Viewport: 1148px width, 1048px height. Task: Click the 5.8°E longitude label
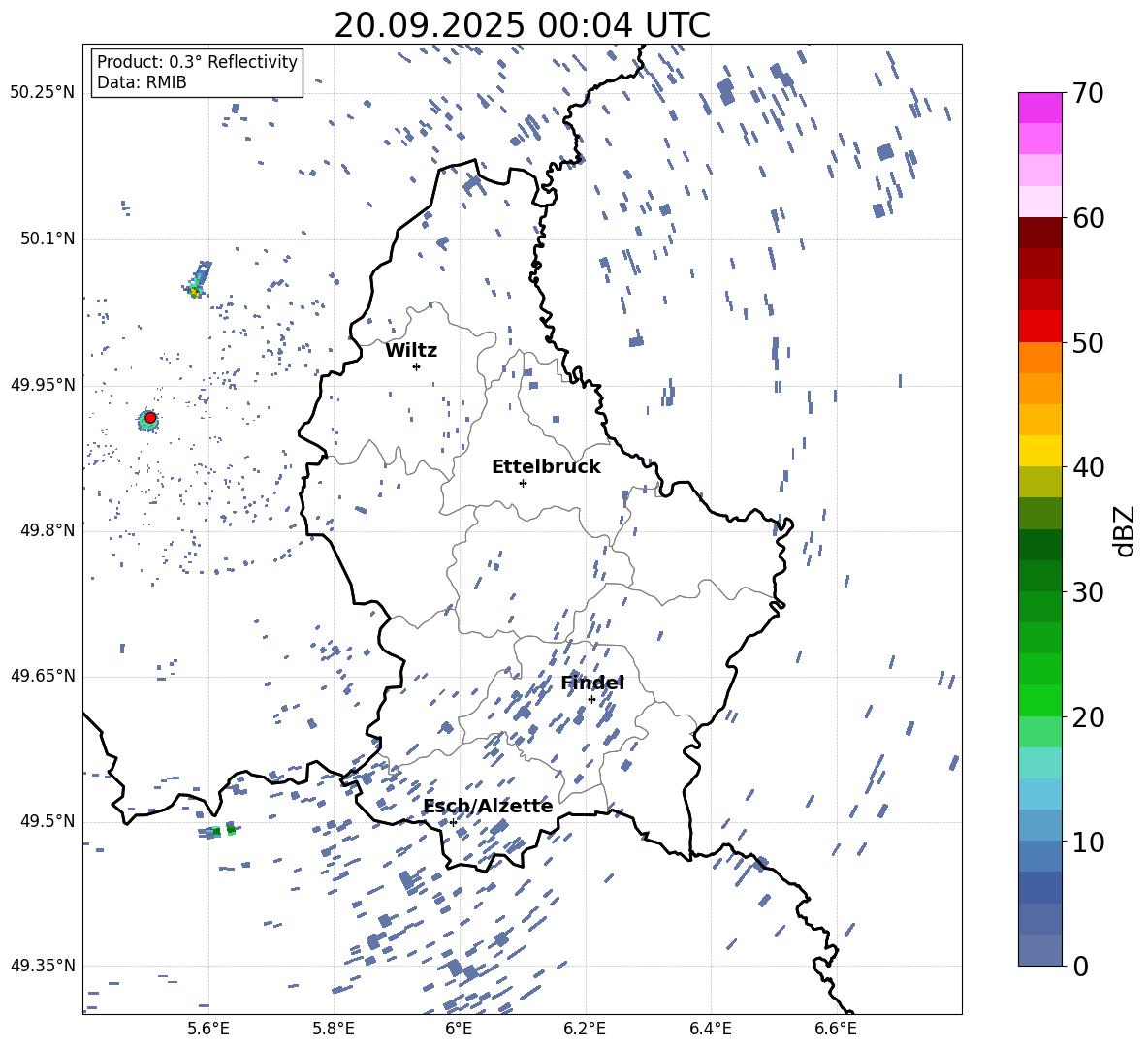coord(334,1029)
